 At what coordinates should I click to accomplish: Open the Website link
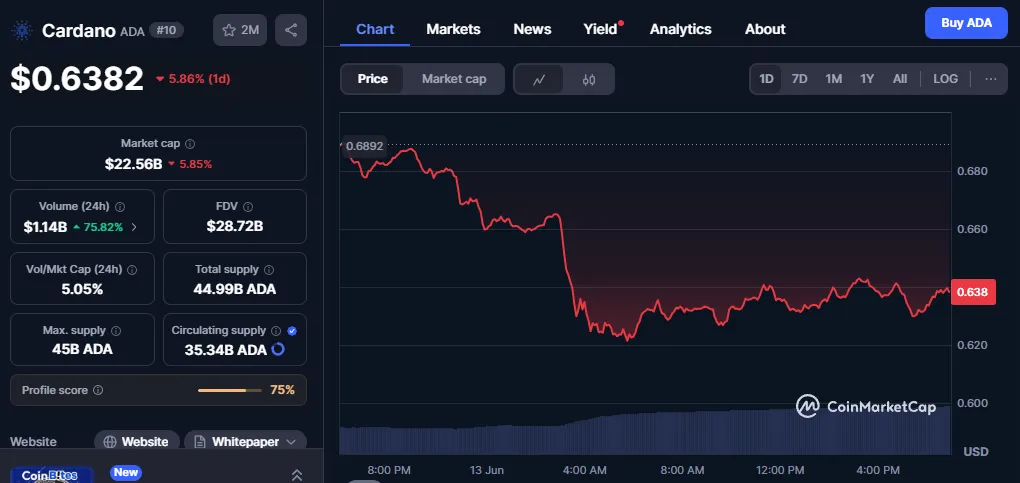(x=137, y=441)
